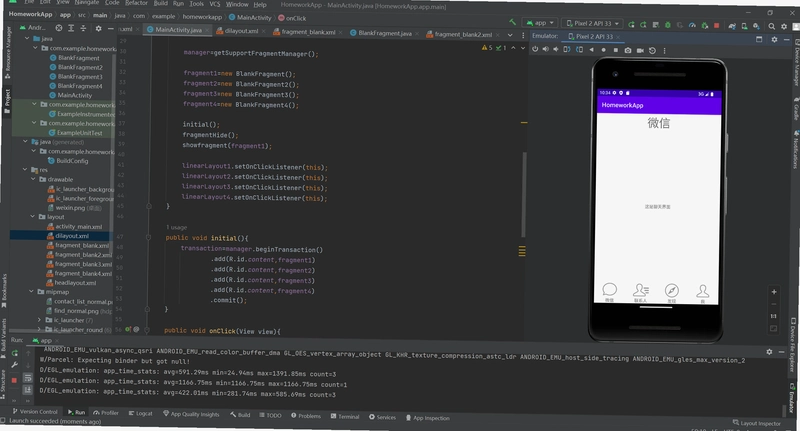Toggle scroll to end in Run console
Viewport: 800px width, 431px height.
pos(28,390)
